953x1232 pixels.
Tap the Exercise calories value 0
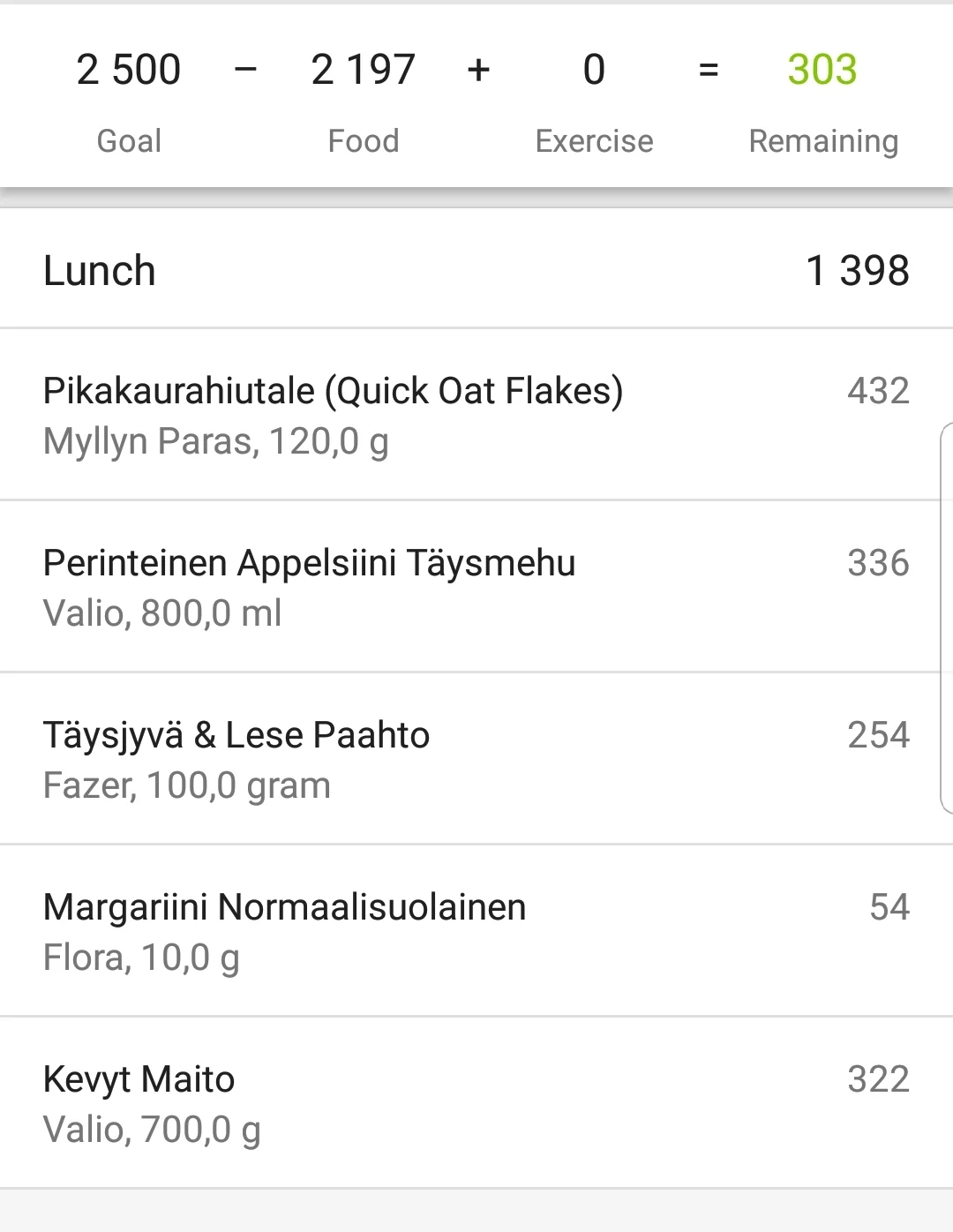[x=594, y=70]
